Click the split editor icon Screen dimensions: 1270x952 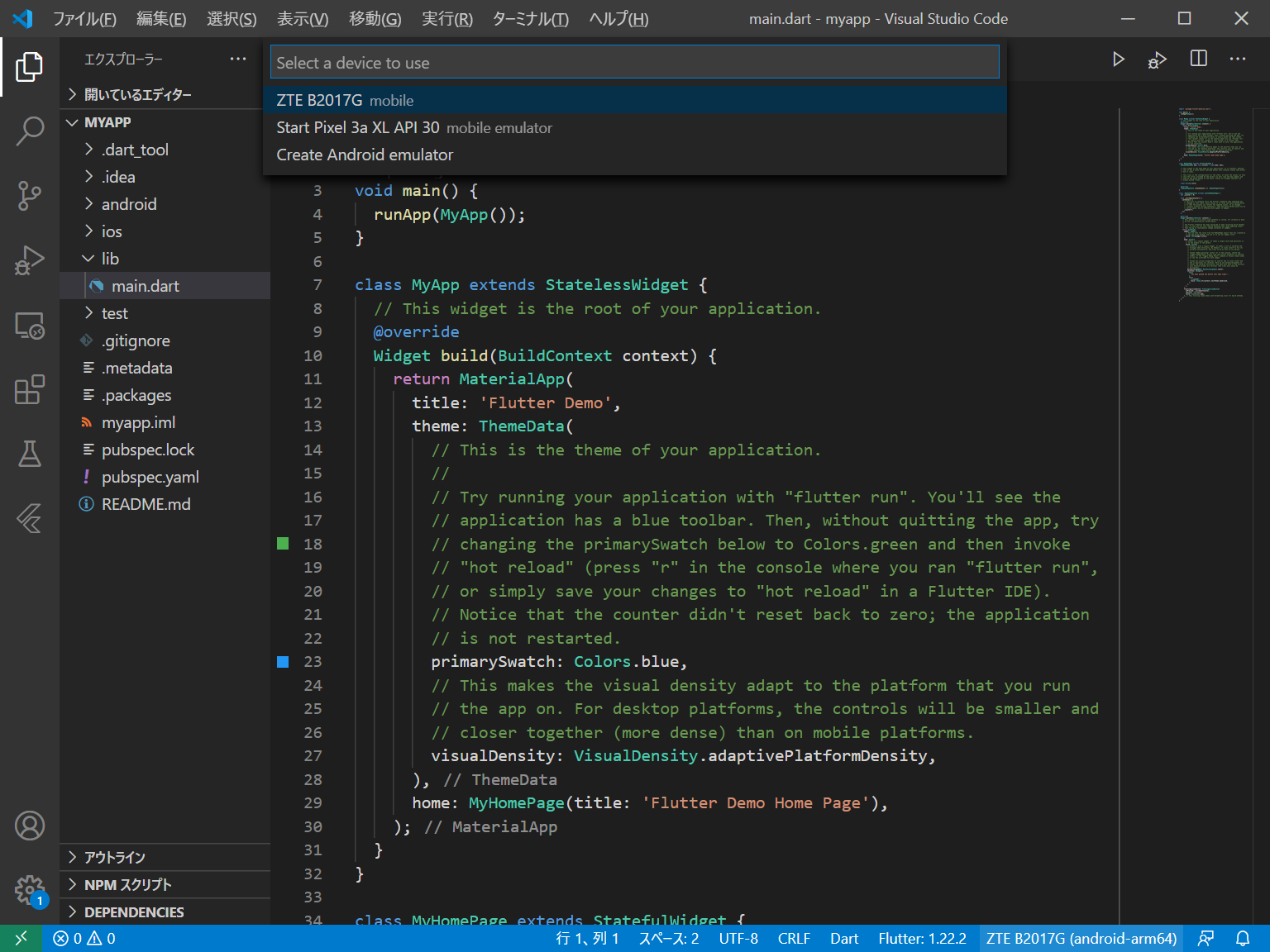pos(1197,59)
